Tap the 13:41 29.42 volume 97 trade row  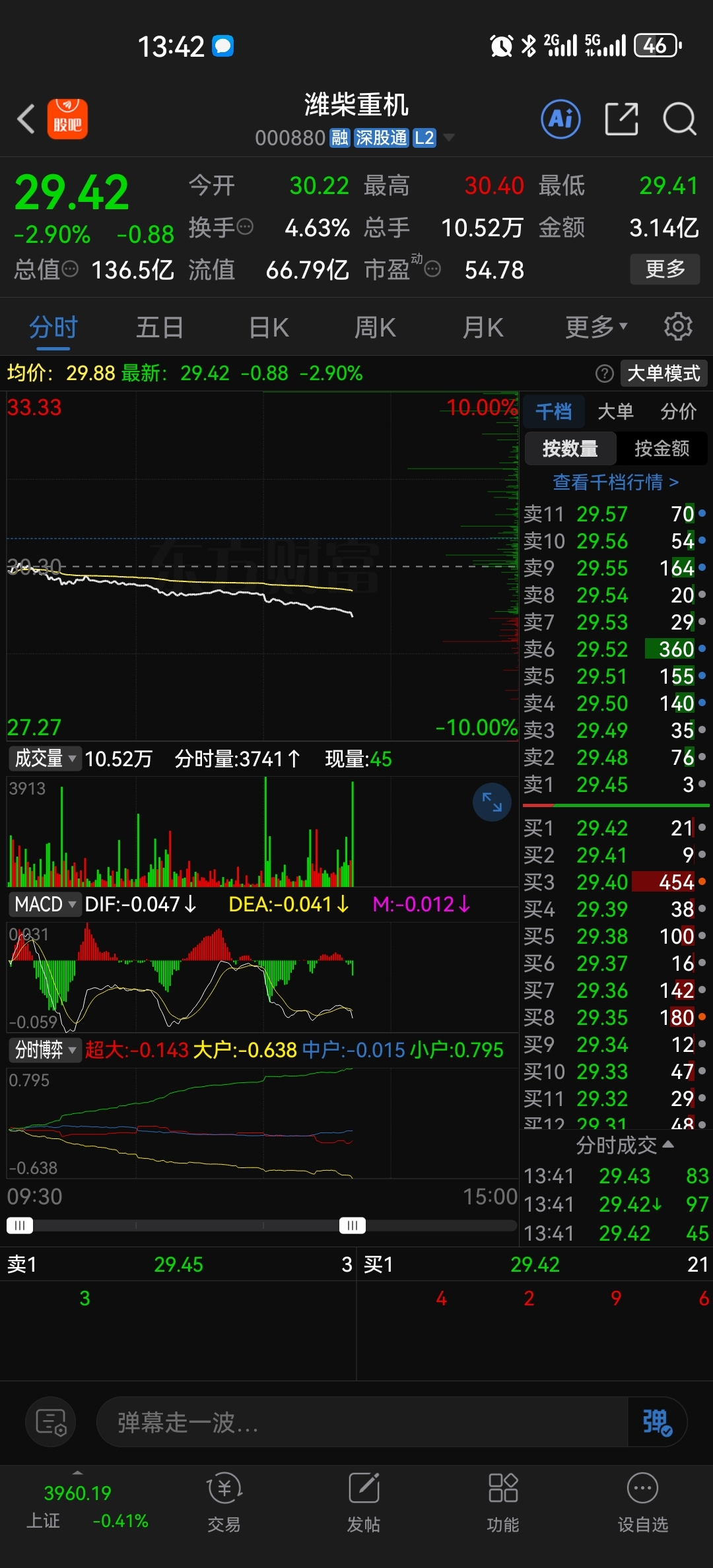[x=615, y=1204]
